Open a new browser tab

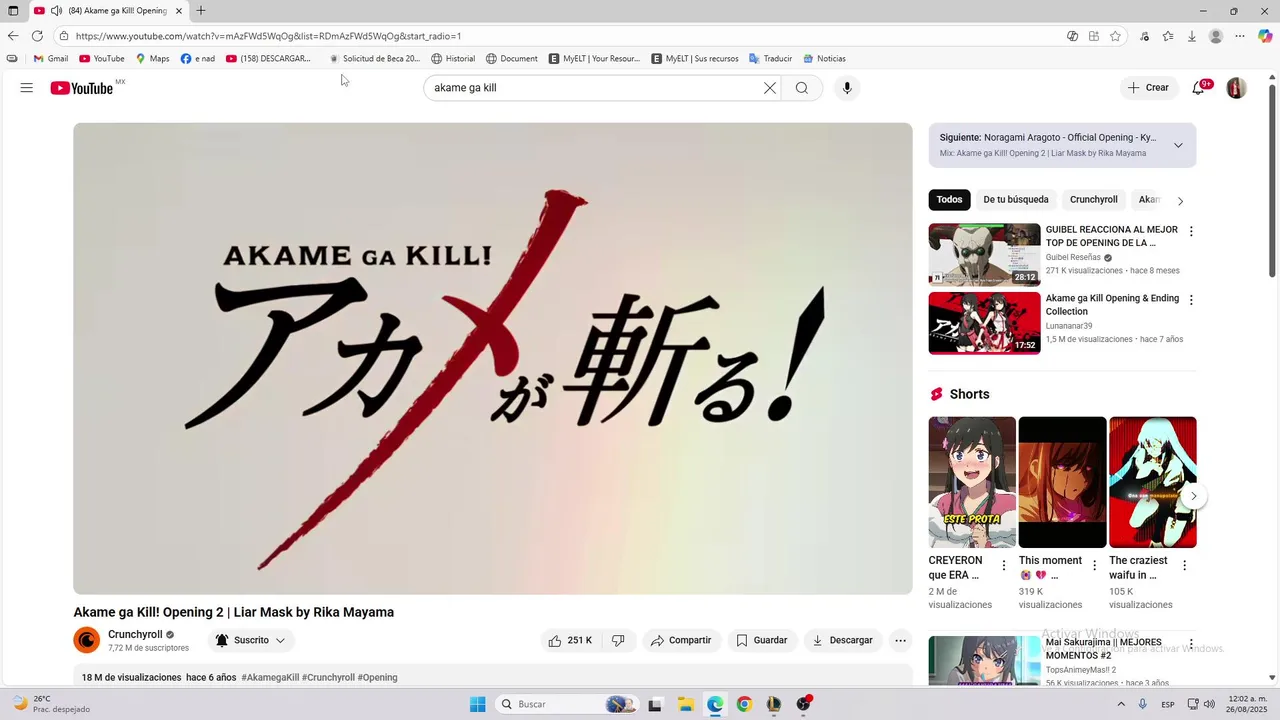click(201, 11)
